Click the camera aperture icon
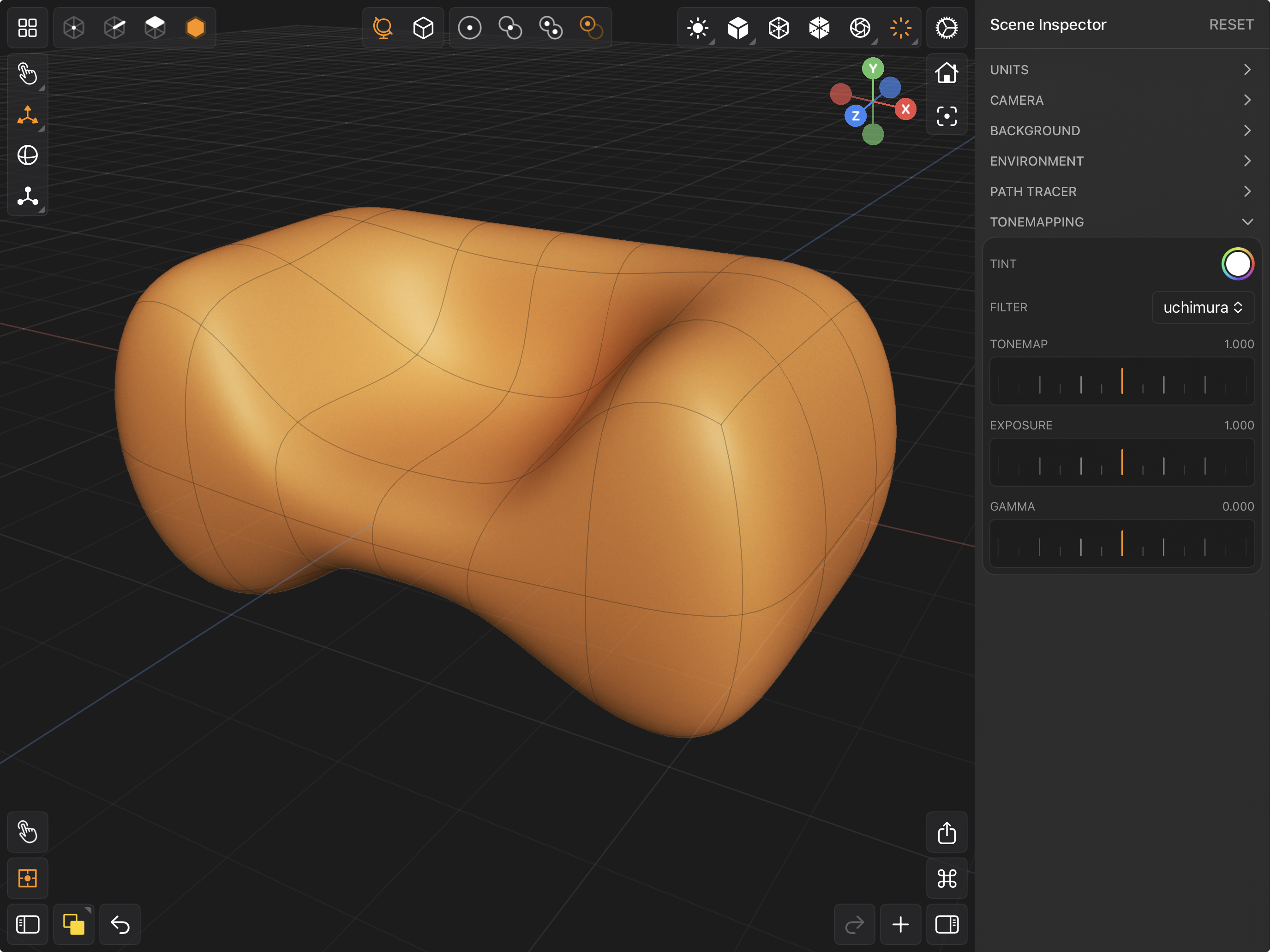 860,28
